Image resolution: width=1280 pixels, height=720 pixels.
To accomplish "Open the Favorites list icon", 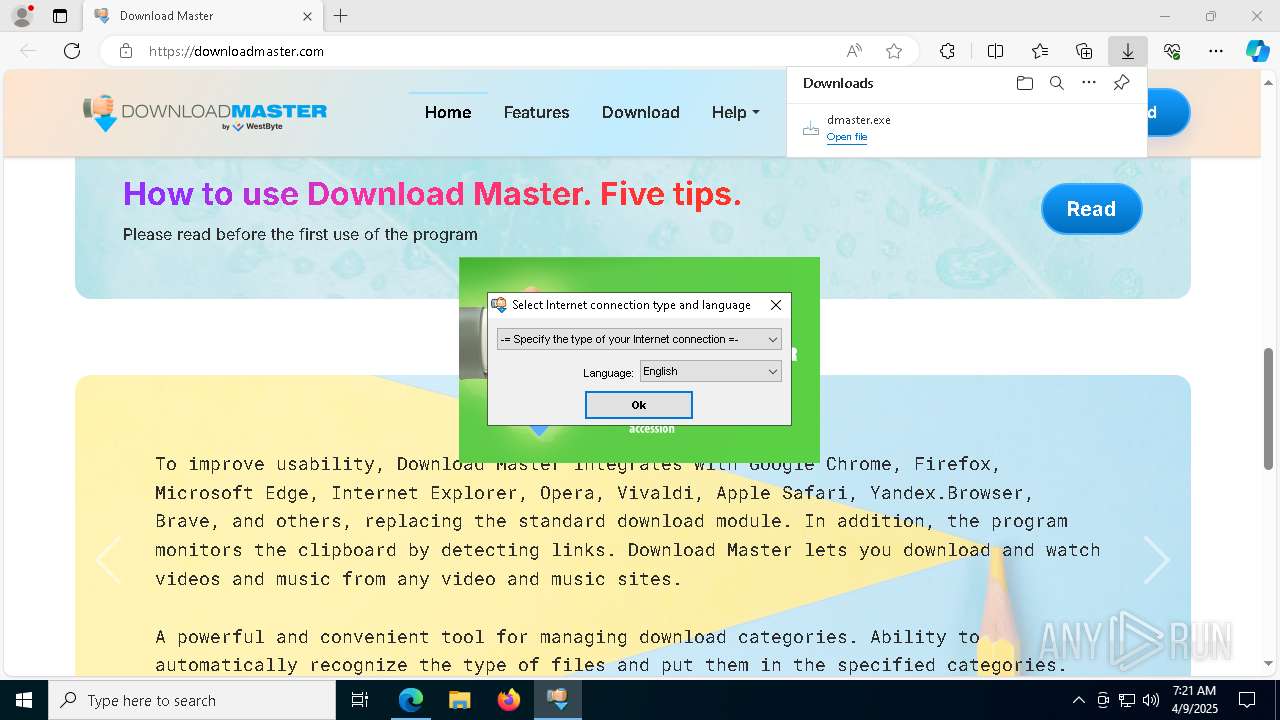I will pyautogui.click(x=1040, y=51).
